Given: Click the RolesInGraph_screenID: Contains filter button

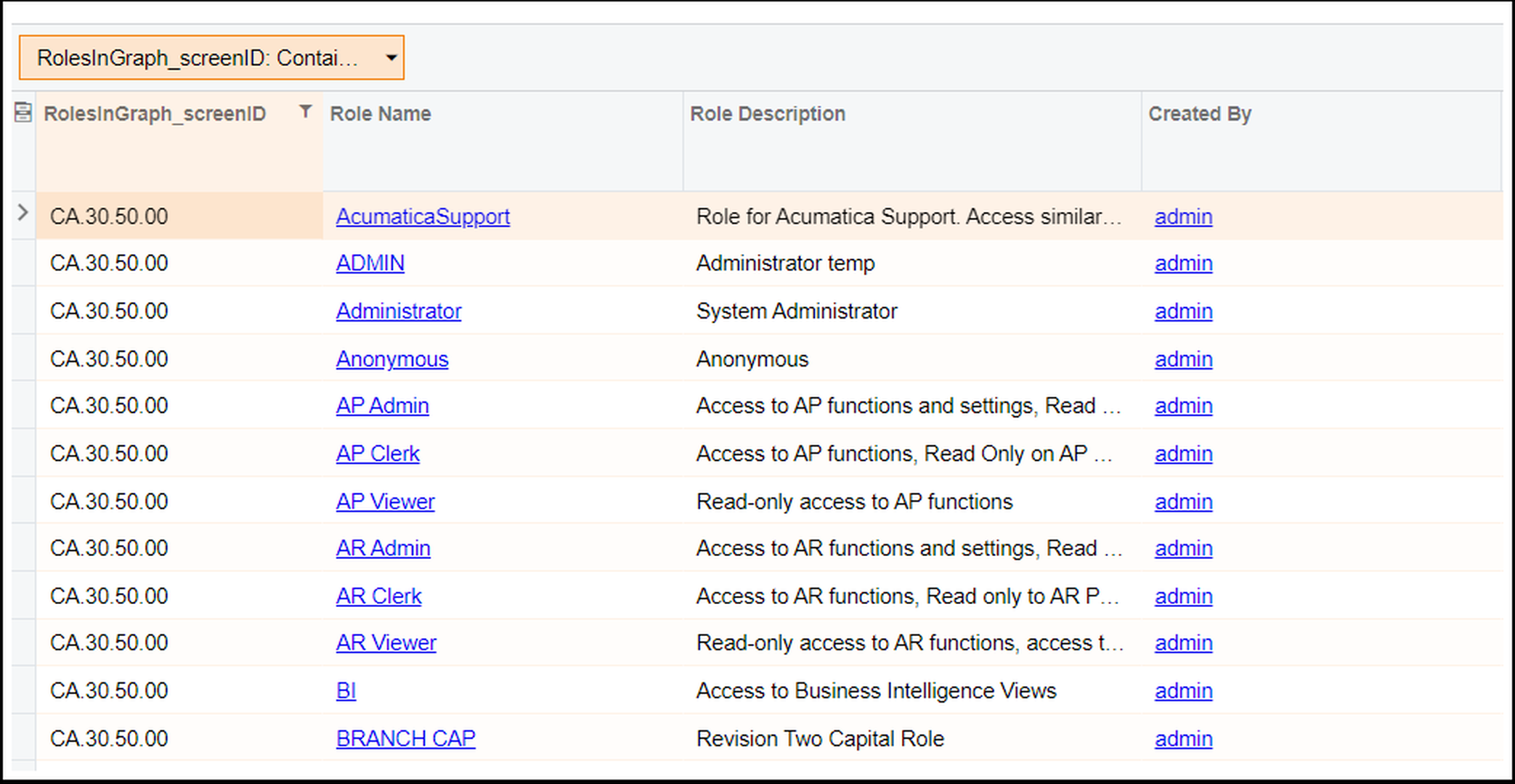Looking at the screenshot, I should tap(198, 58).
